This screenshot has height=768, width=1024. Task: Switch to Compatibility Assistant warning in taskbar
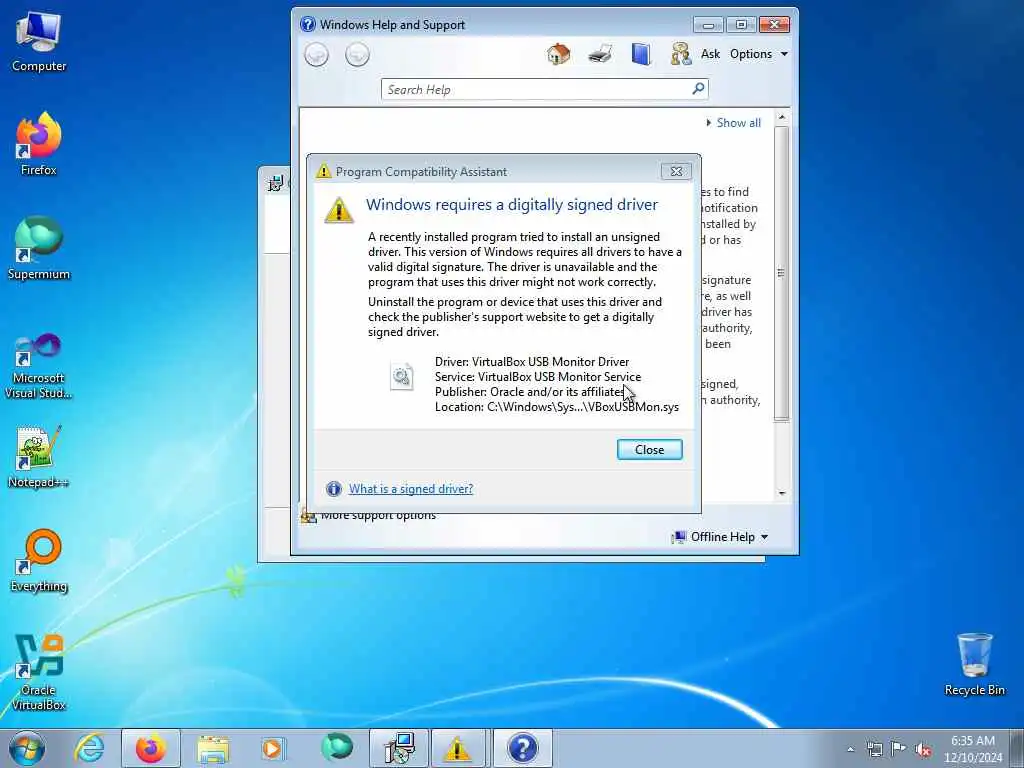[x=457, y=748]
